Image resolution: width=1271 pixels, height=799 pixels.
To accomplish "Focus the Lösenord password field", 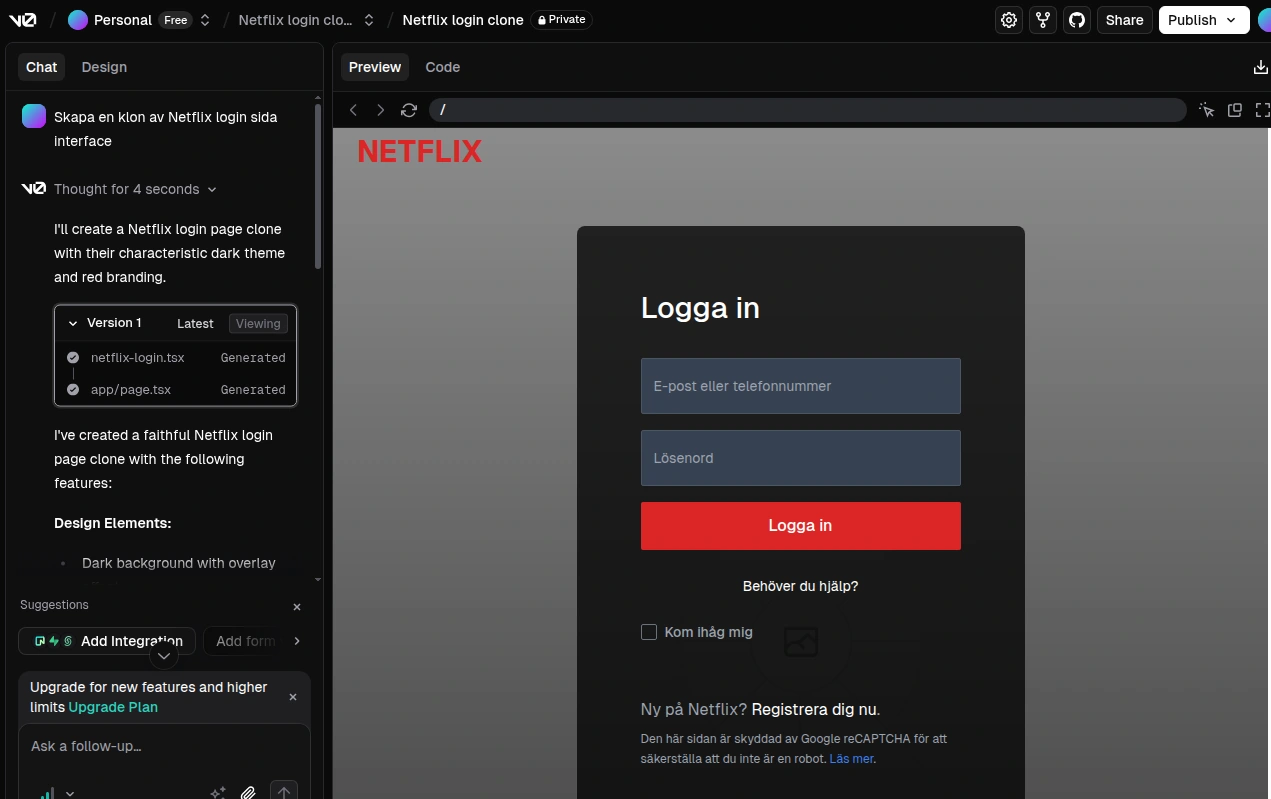I will [x=801, y=458].
